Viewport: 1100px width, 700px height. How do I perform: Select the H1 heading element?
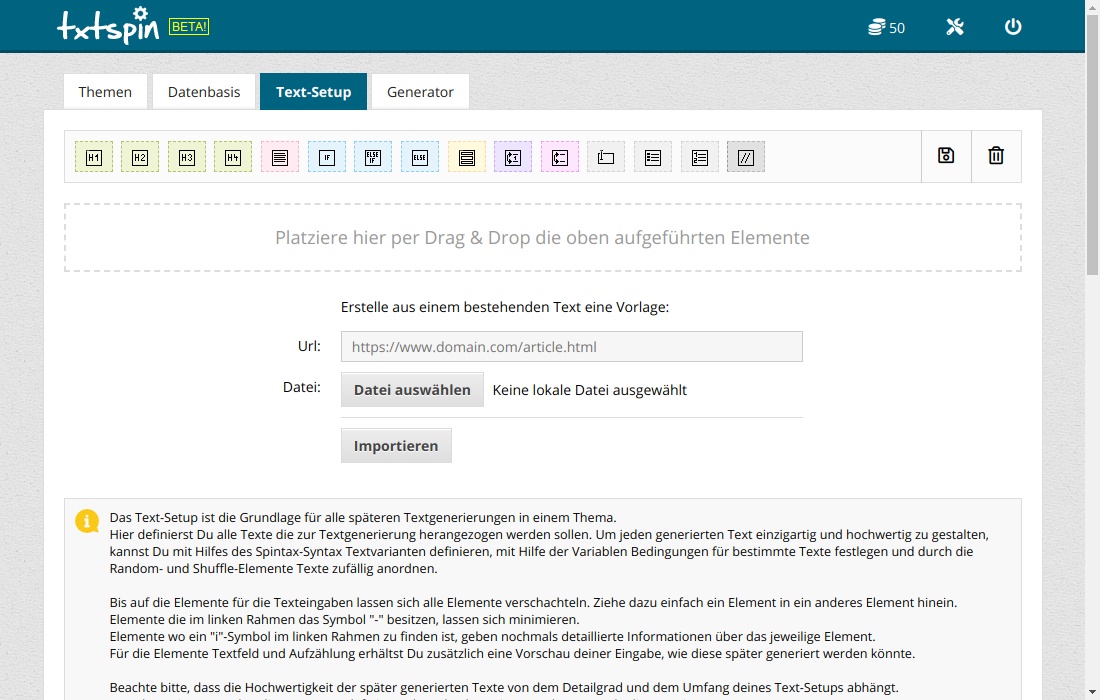pyautogui.click(x=94, y=157)
